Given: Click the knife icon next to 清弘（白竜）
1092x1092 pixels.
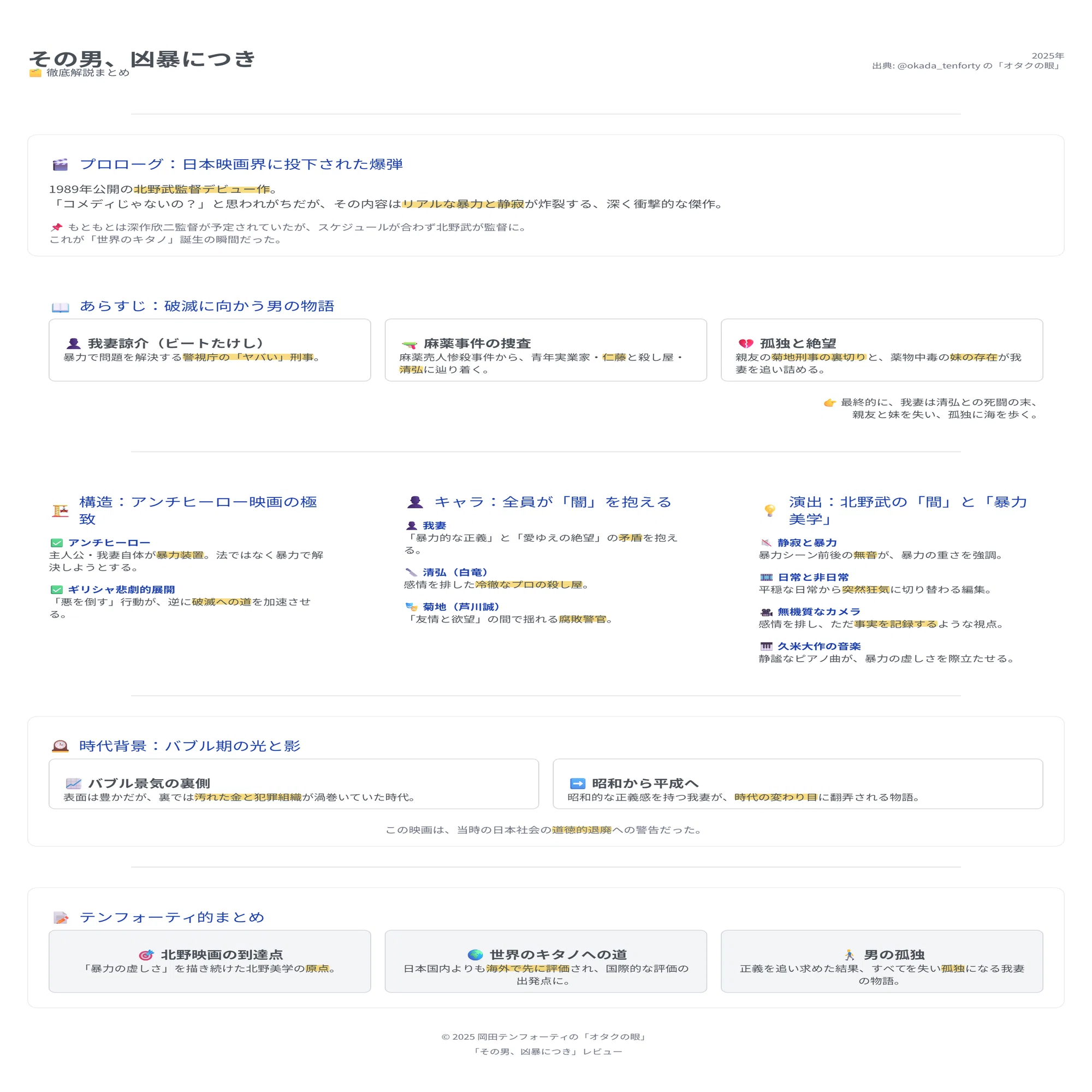Looking at the screenshot, I should tap(412, 573).
